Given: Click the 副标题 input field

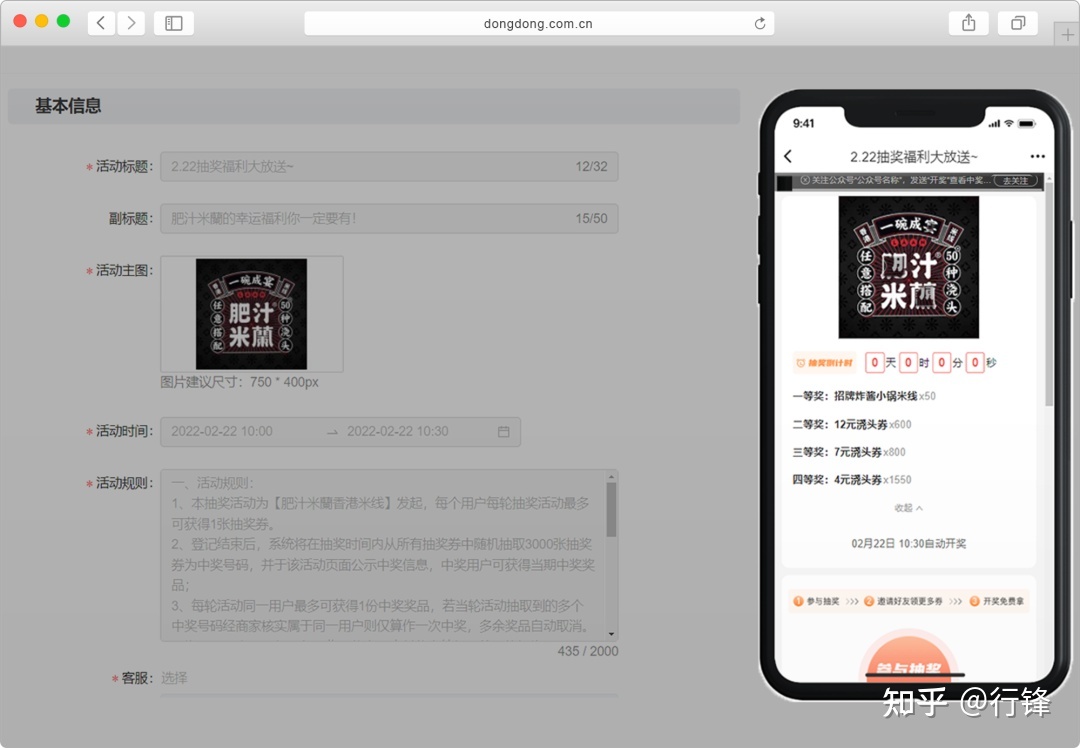Looking at the screenshot, I should [x=389, y=219].
